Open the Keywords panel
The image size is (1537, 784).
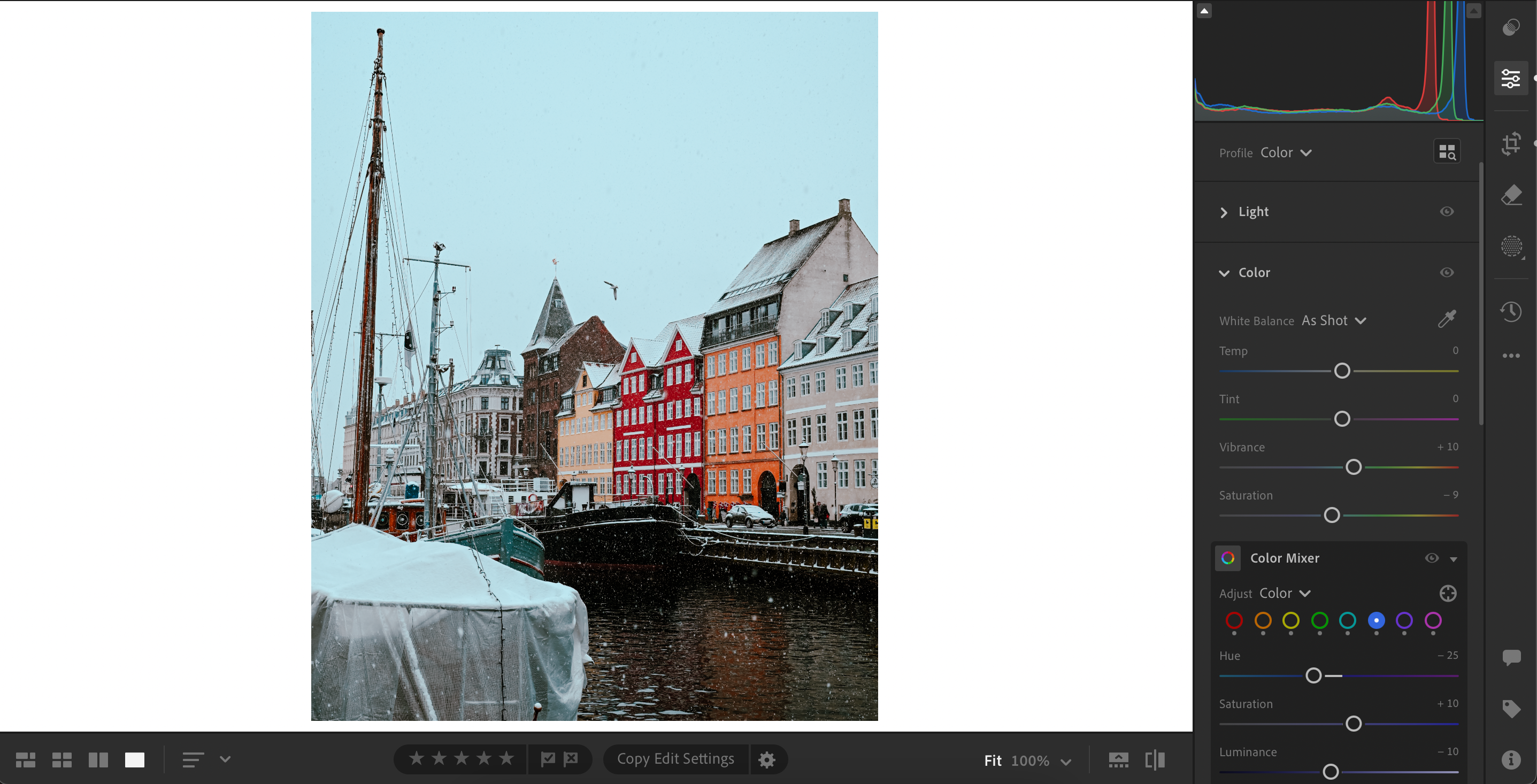(x=1512, y=708)
